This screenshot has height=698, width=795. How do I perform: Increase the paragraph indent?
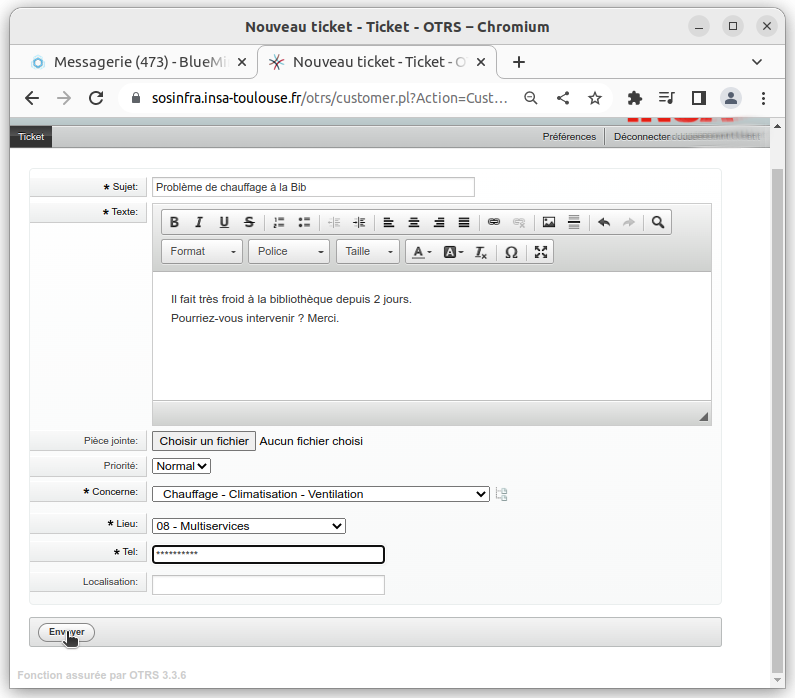[x=359, y=222]
